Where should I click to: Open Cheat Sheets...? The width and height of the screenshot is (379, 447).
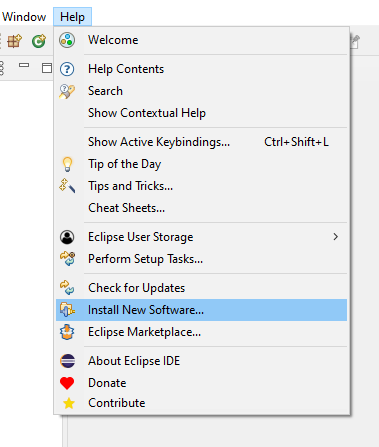pyautogui.click(x=201, y=208)
